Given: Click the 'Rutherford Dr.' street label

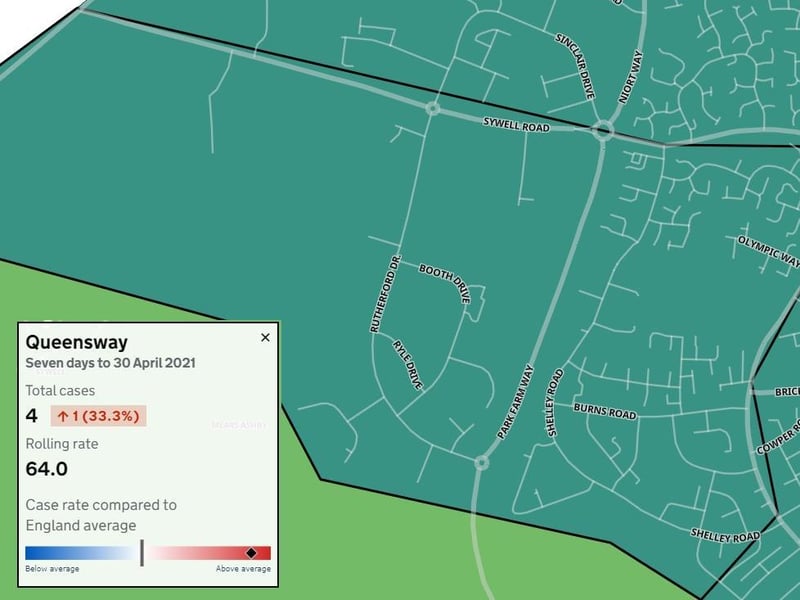Looking at the screenshot, I should pos(385,294).
